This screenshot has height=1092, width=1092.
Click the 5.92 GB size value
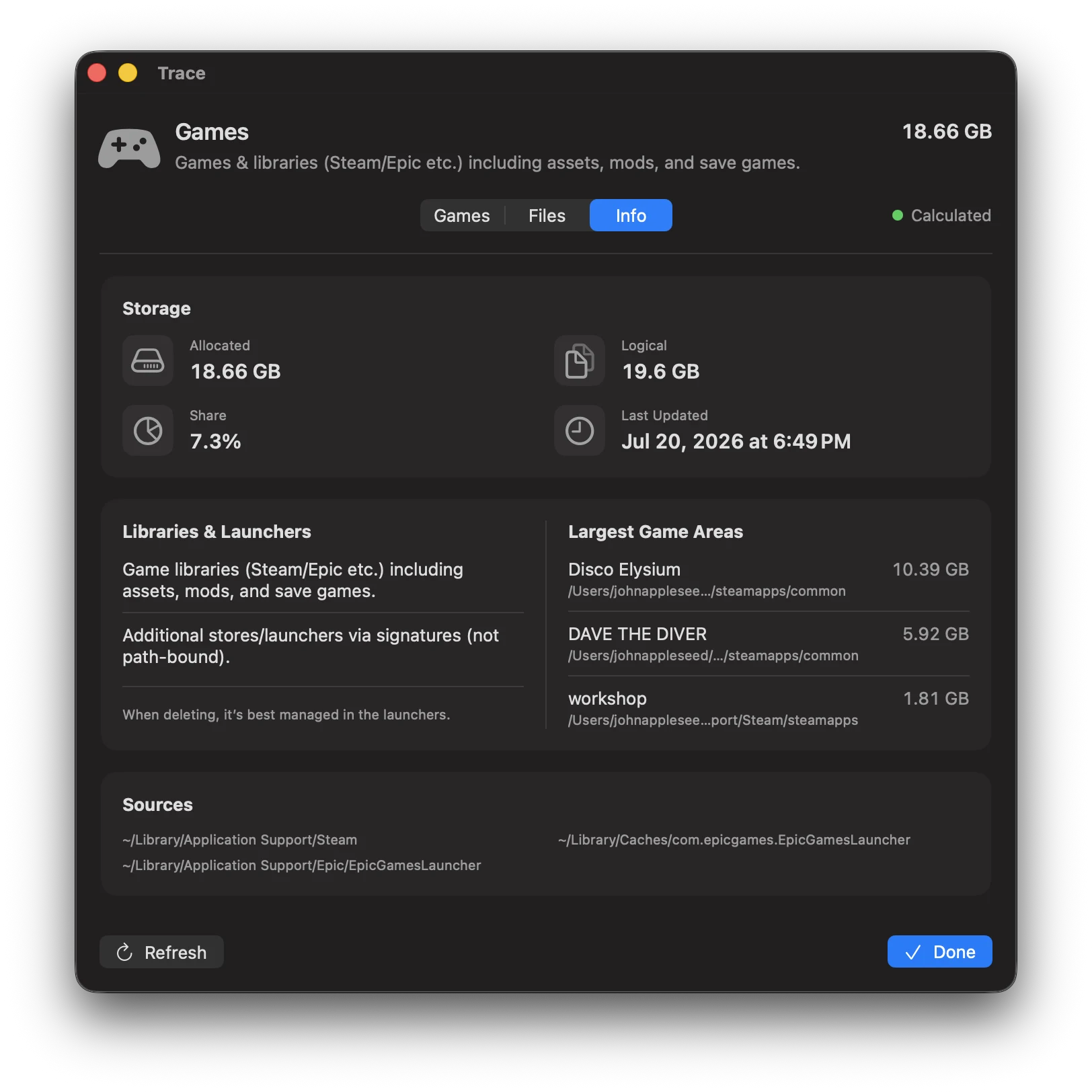pos(935,634)
